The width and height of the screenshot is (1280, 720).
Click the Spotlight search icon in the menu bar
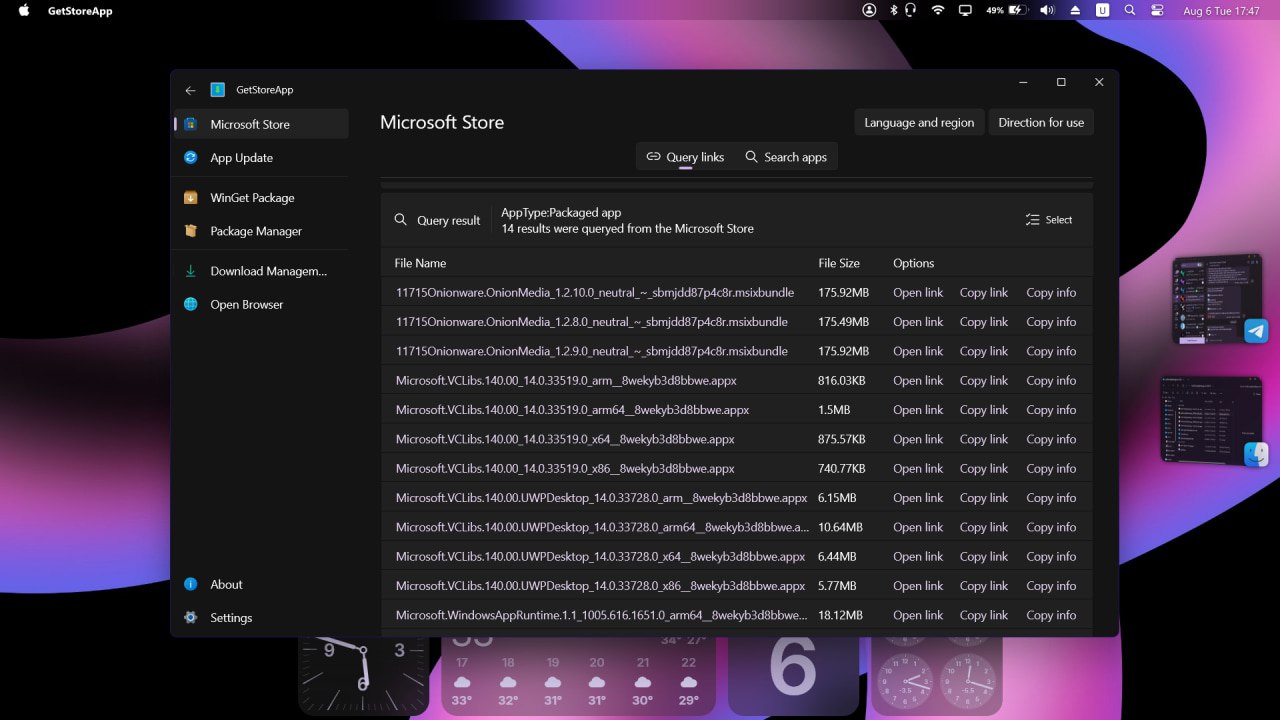point(1130,10)
